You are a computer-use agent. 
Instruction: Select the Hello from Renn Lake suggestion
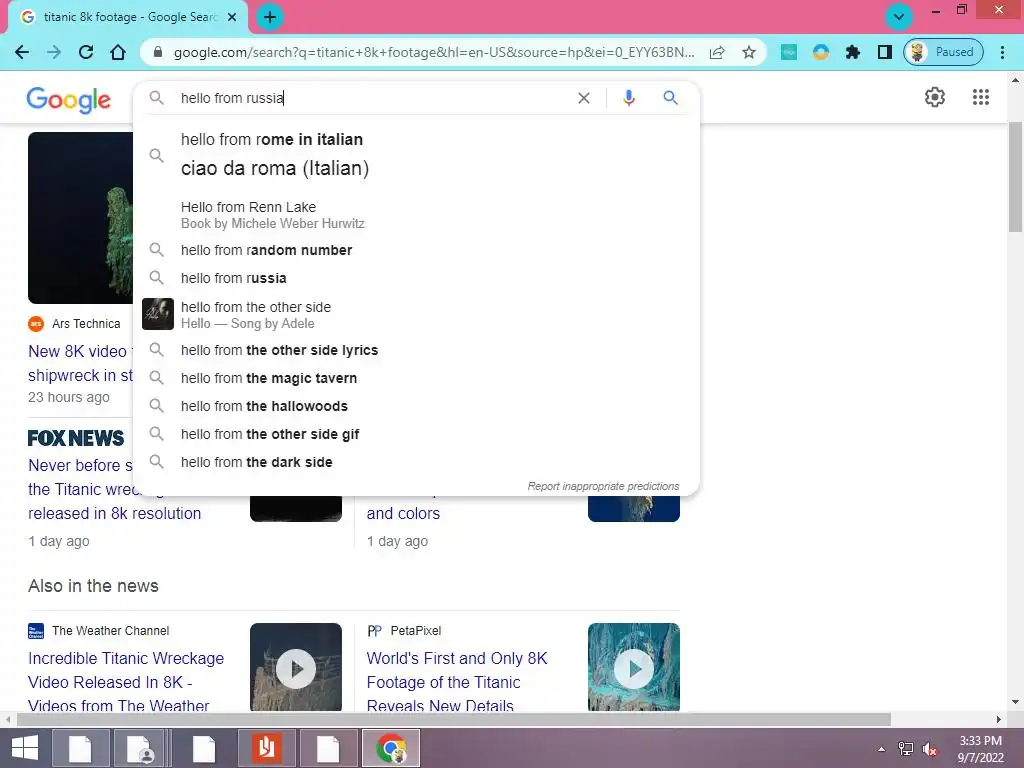[417, 215]
